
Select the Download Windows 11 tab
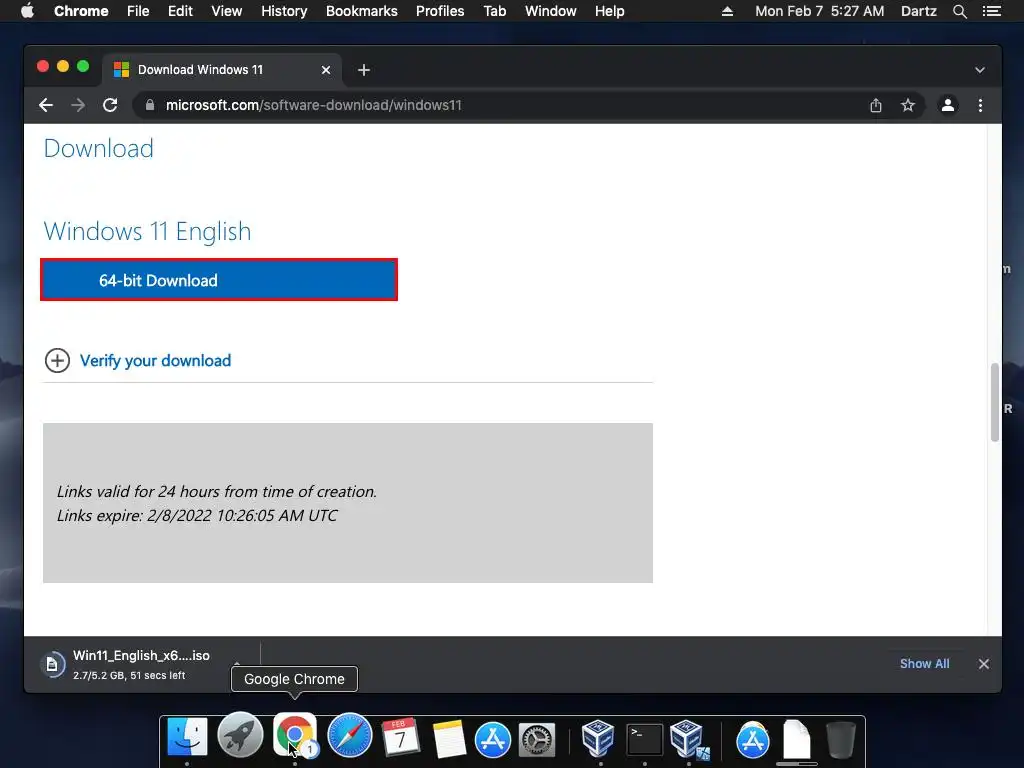(221, 70)
